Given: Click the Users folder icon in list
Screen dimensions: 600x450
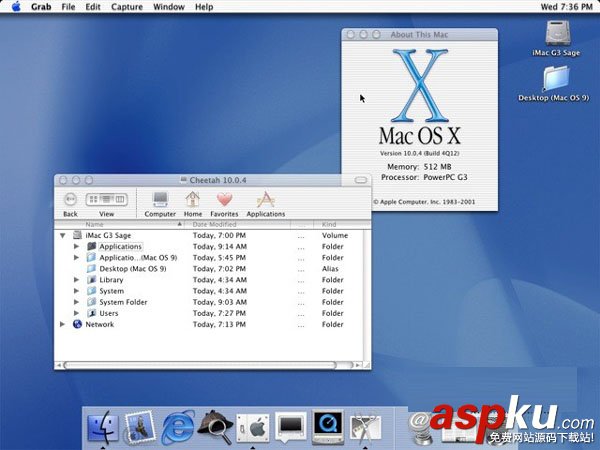Looking at the screenshot, I should 91,313.
